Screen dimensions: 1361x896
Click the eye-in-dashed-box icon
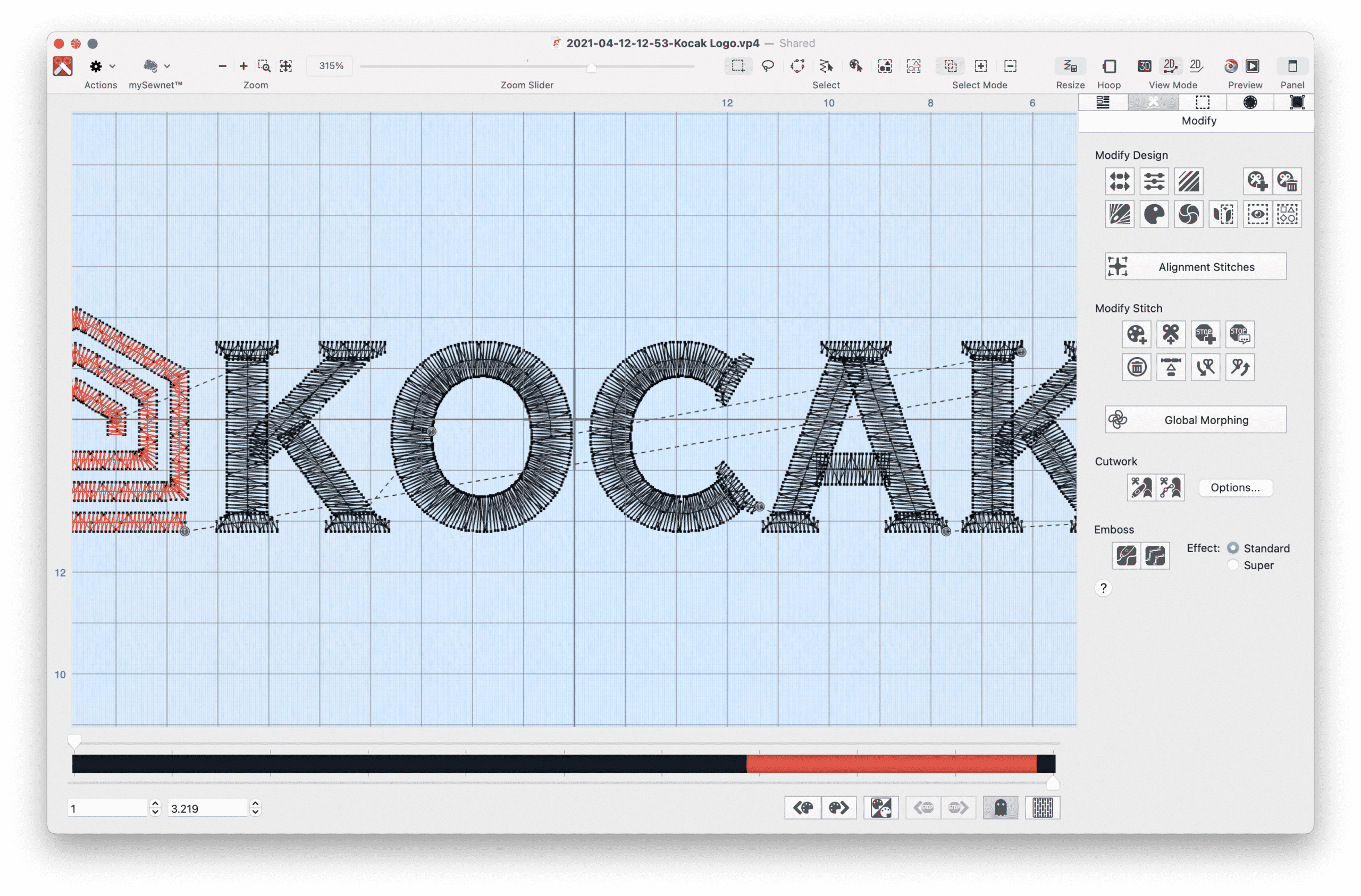[1257, 214]
